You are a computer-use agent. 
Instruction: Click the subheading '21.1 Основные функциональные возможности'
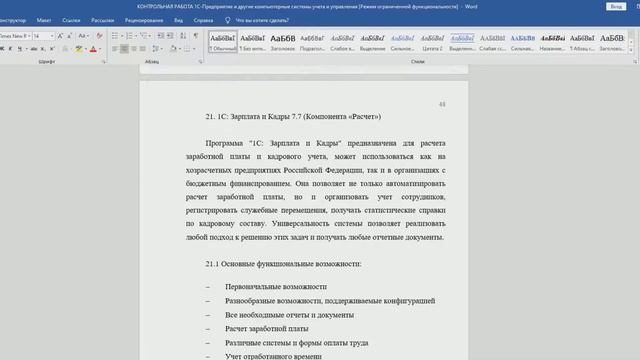283,264
